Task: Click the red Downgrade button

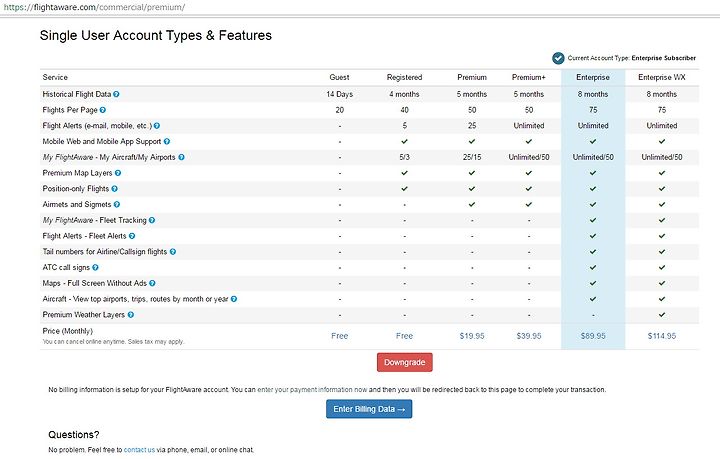Action: [405, 362]
